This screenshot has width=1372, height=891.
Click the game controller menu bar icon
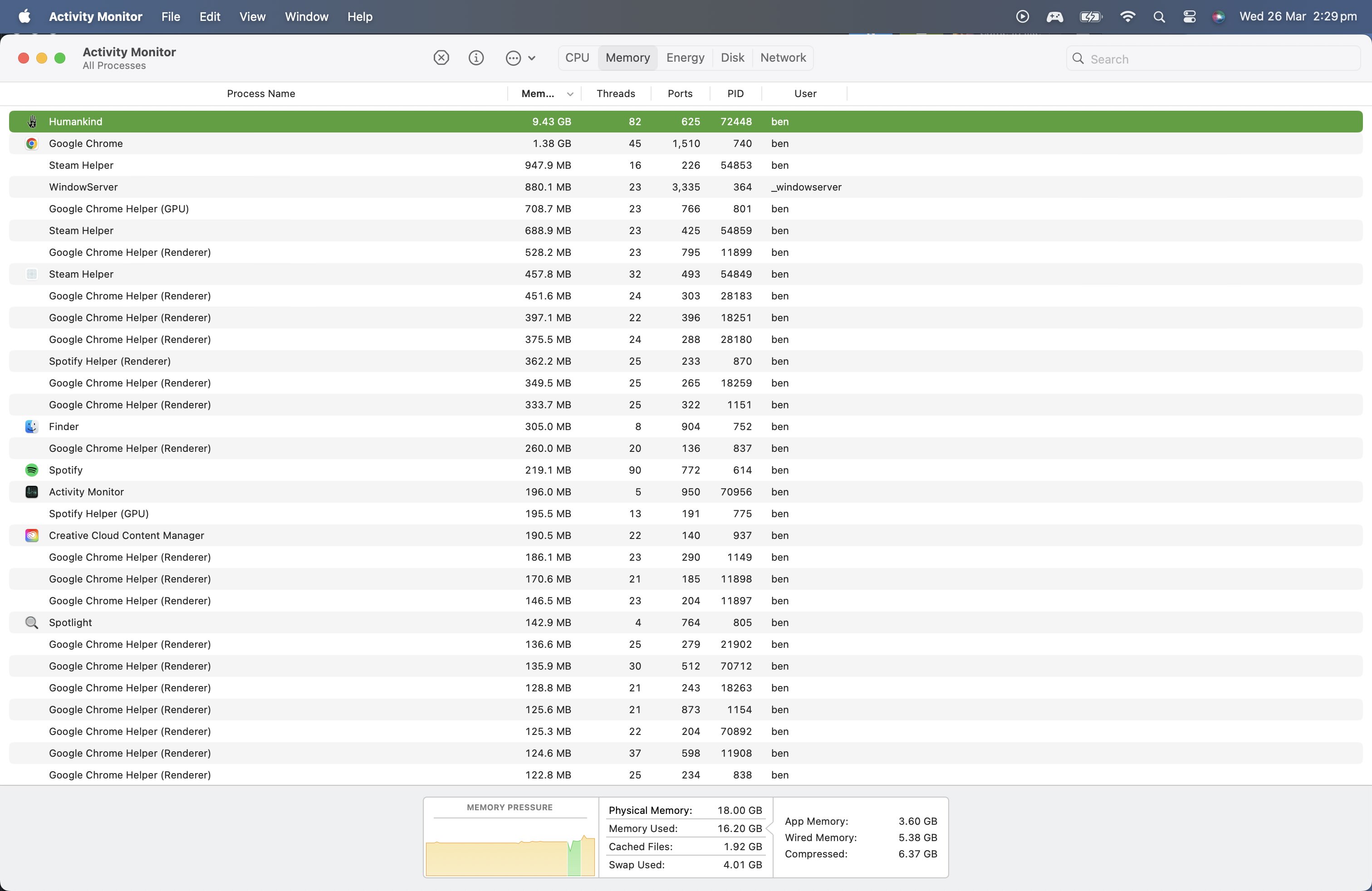[1055, 17]
